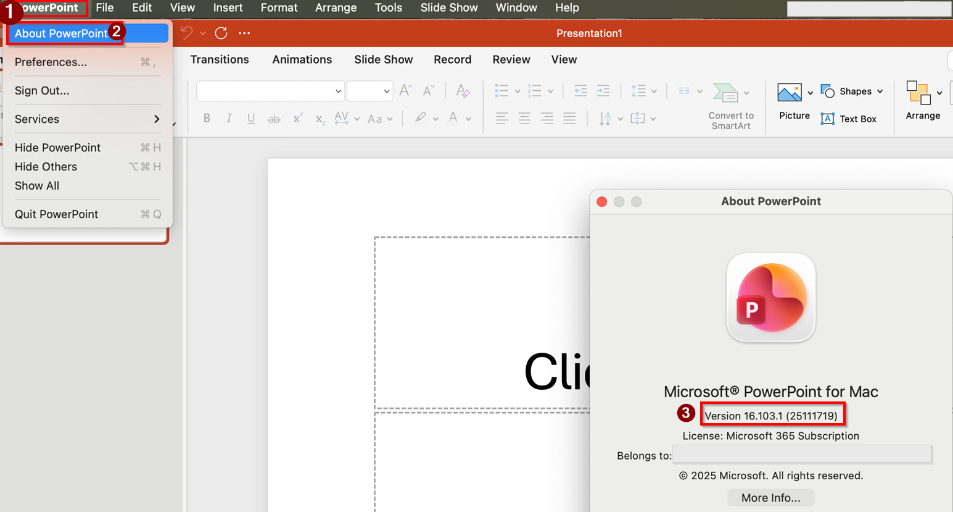The height and width of the screenshot is (512, 953).
Task: Click the clear formatting icon
Action: coord(462,91)
